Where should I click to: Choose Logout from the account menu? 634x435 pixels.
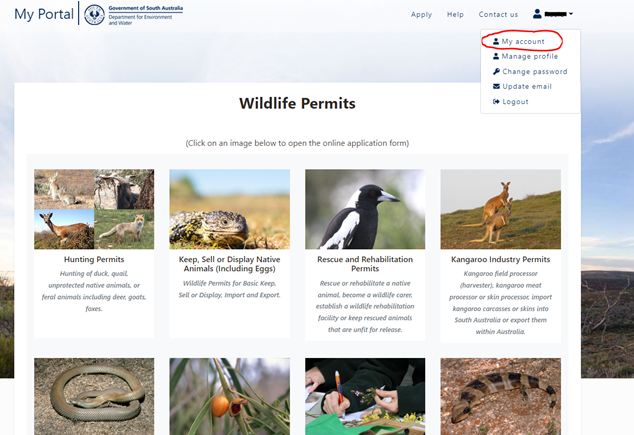[x=515, y=102]
